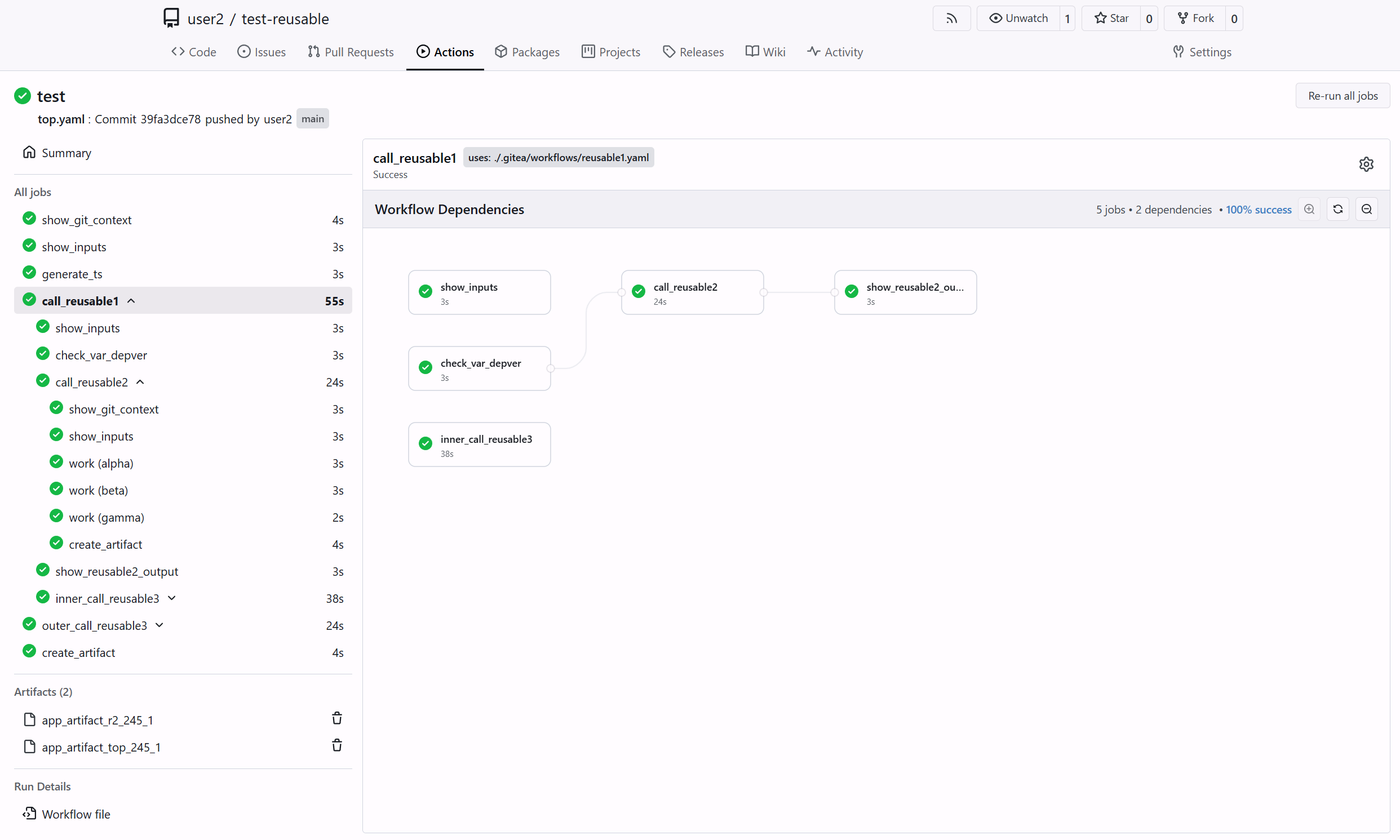Open the Releases tab
The width and height of the screenshot is (1400, 840).
click(x=693, y=52)
